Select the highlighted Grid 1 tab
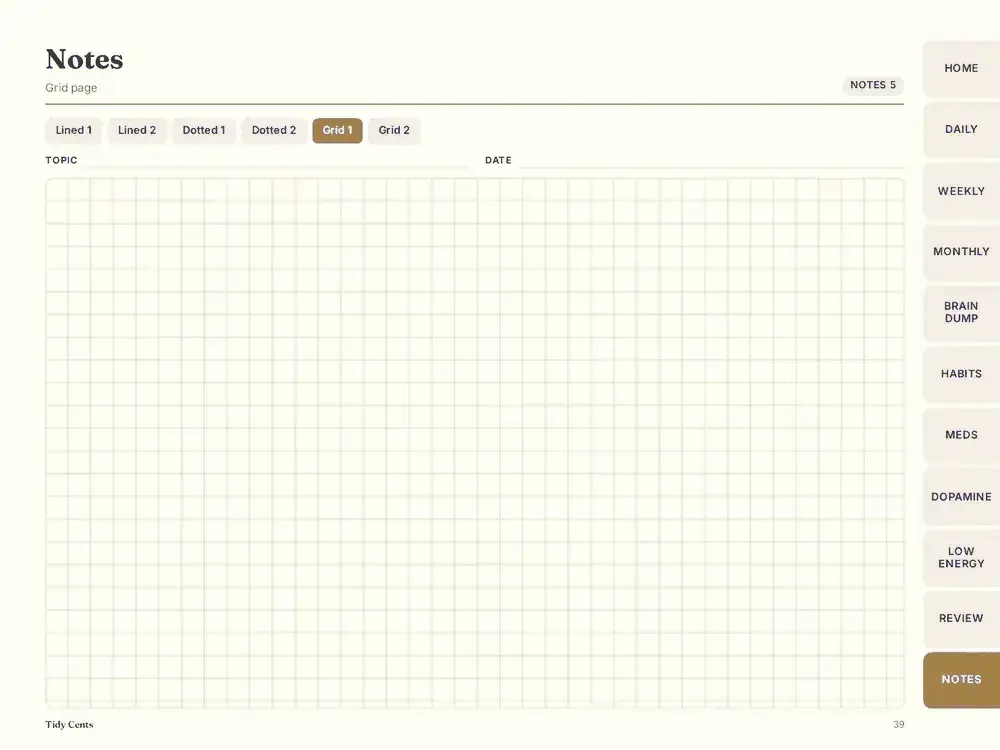 (x=337, y=130)
